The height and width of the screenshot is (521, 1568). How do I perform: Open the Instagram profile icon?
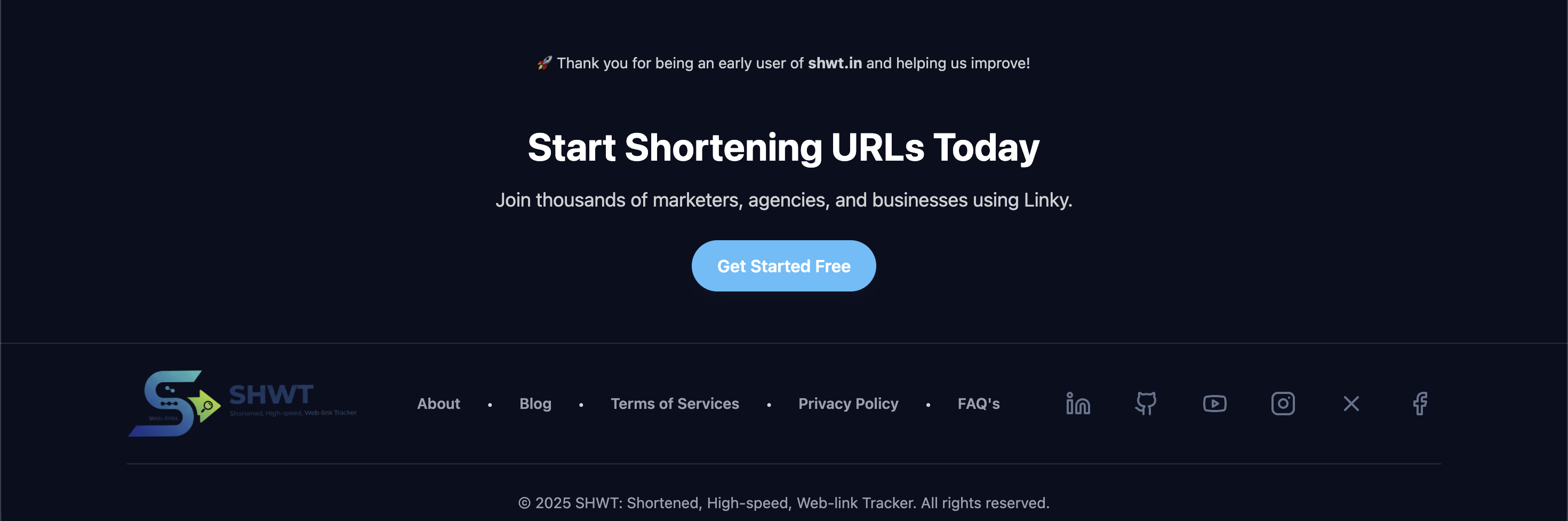tap(1283, 404)
